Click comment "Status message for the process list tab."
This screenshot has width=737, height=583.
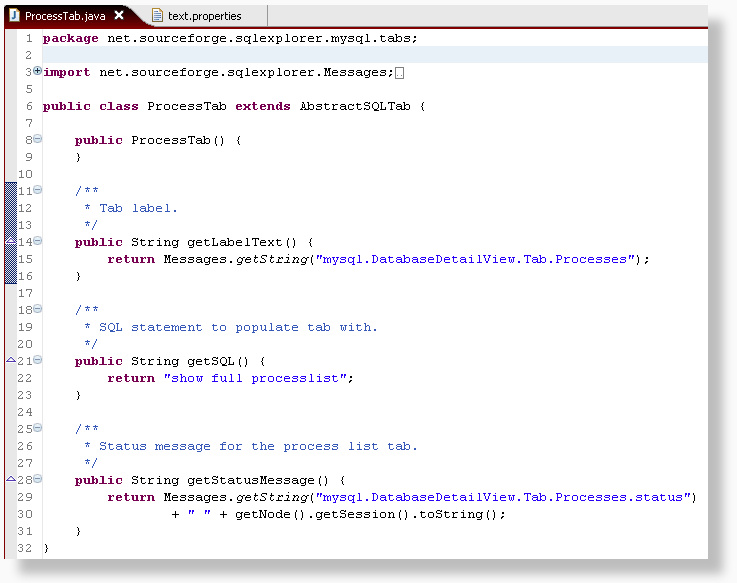[x=258, y=446]
